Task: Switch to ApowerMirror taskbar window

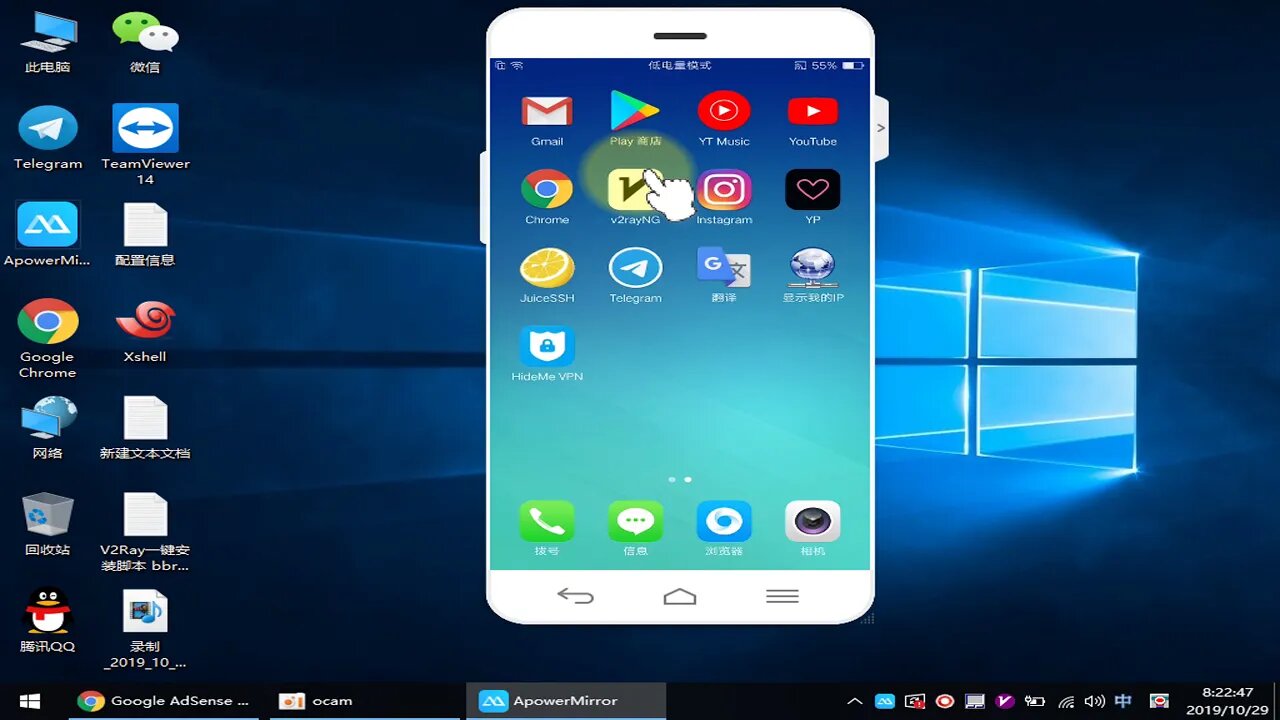Action: click(x=566, y=701)
